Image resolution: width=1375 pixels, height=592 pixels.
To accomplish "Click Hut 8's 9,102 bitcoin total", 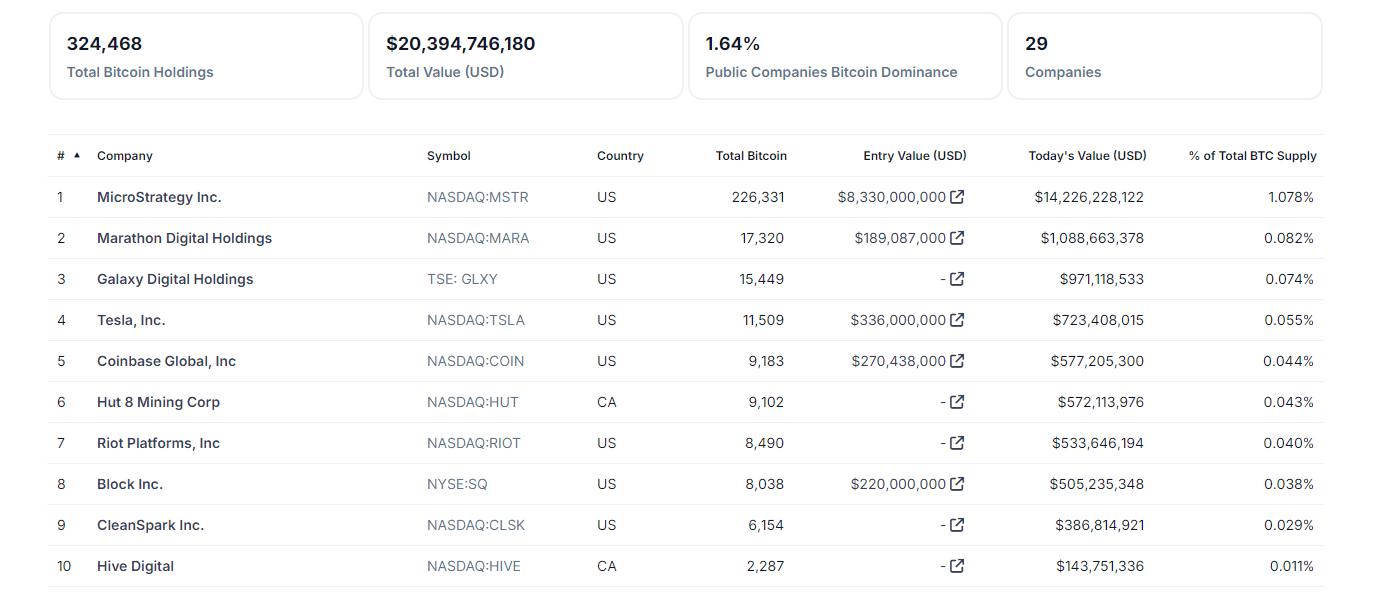I will point(766,402).
